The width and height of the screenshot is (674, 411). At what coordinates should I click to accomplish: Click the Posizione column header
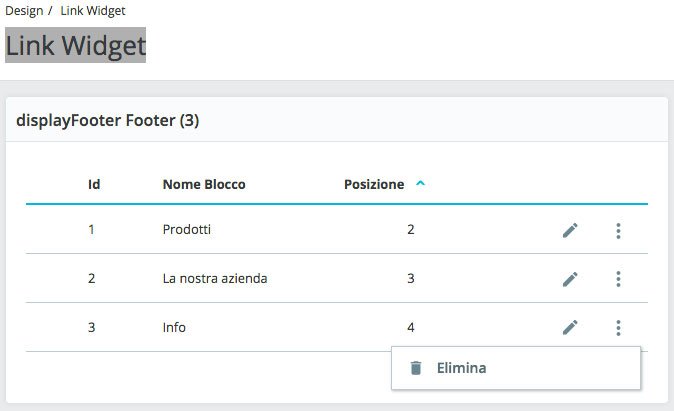(374, 184)
